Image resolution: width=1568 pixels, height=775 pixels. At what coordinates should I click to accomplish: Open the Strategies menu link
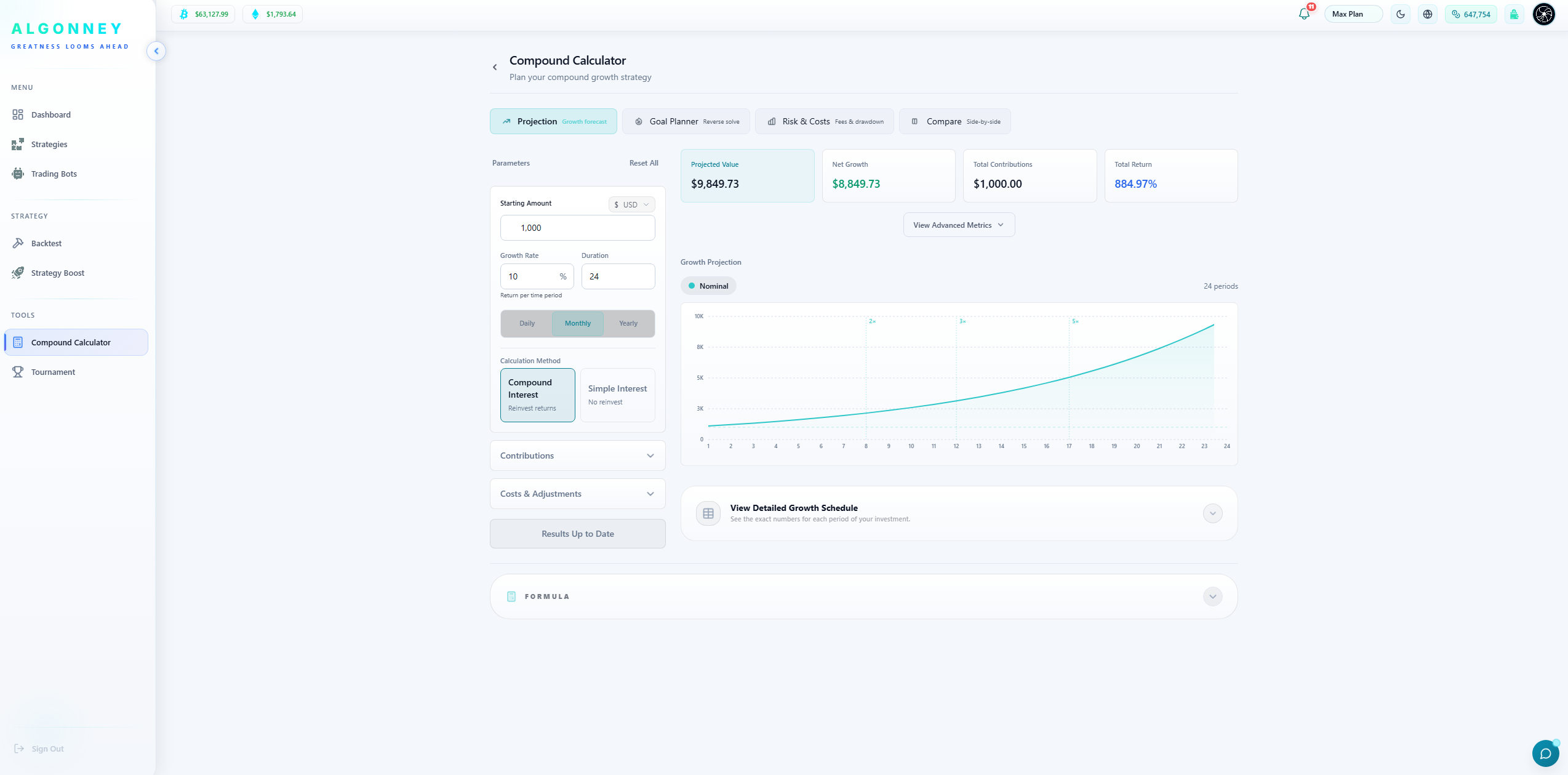point(49,144)
